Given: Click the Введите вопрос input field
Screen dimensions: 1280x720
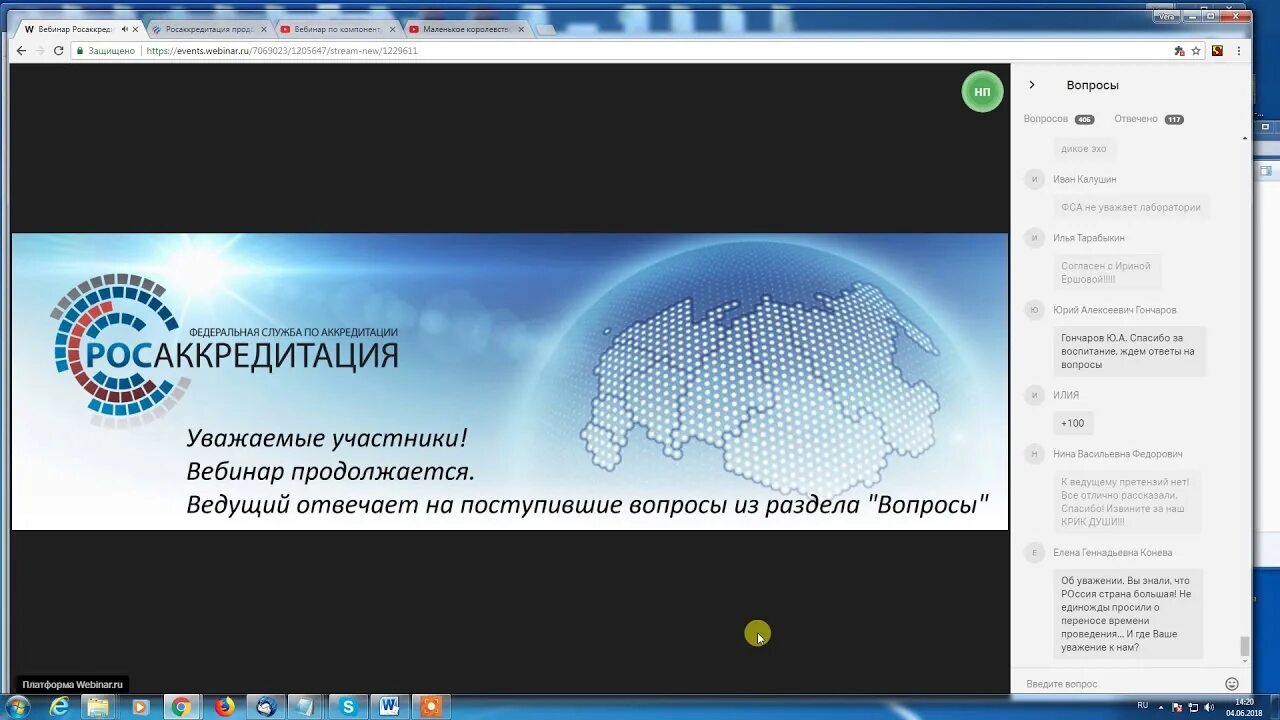Looking at the screenshot, I should point(1120,684).
